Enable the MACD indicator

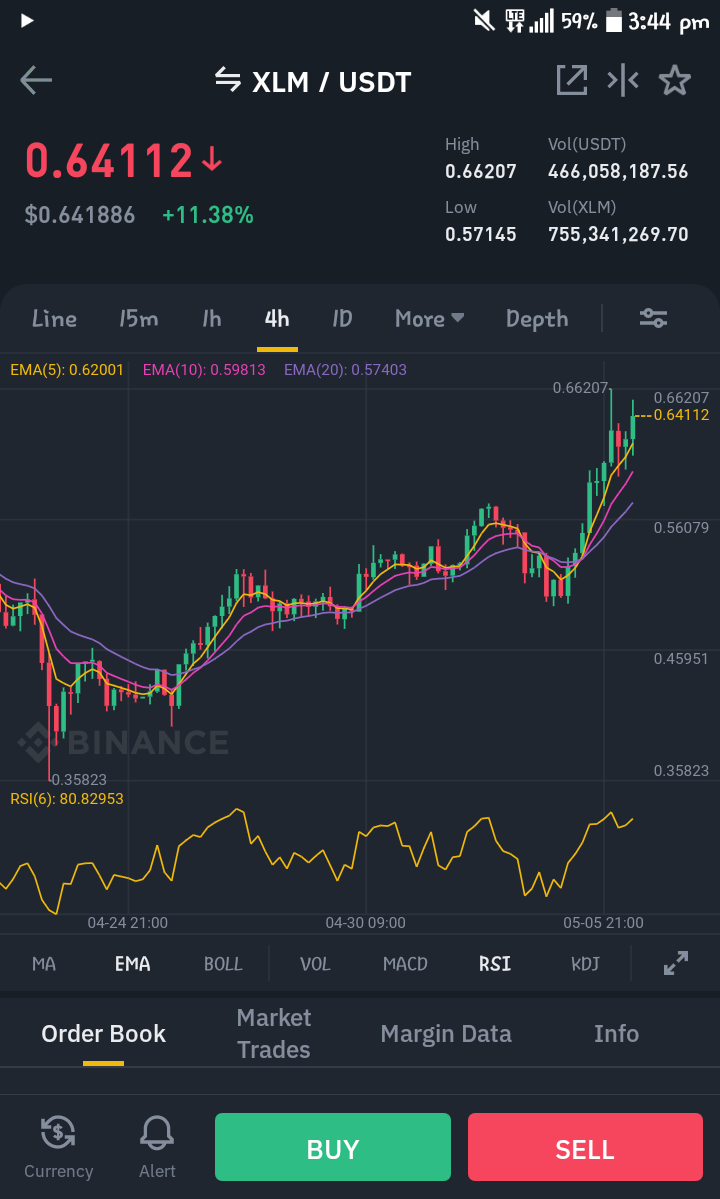405,963
